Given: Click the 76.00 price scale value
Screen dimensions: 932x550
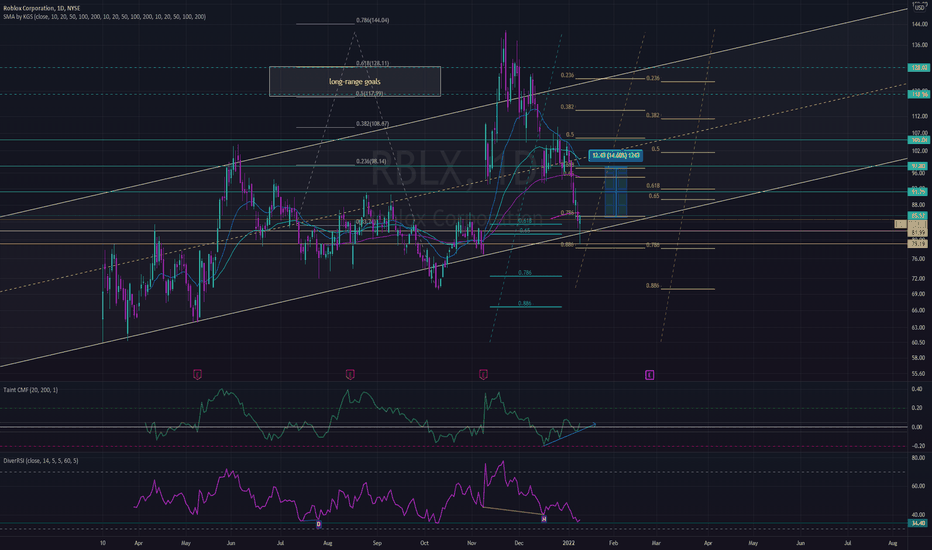Looking at the screenshot, I should (x=919, y=259).
